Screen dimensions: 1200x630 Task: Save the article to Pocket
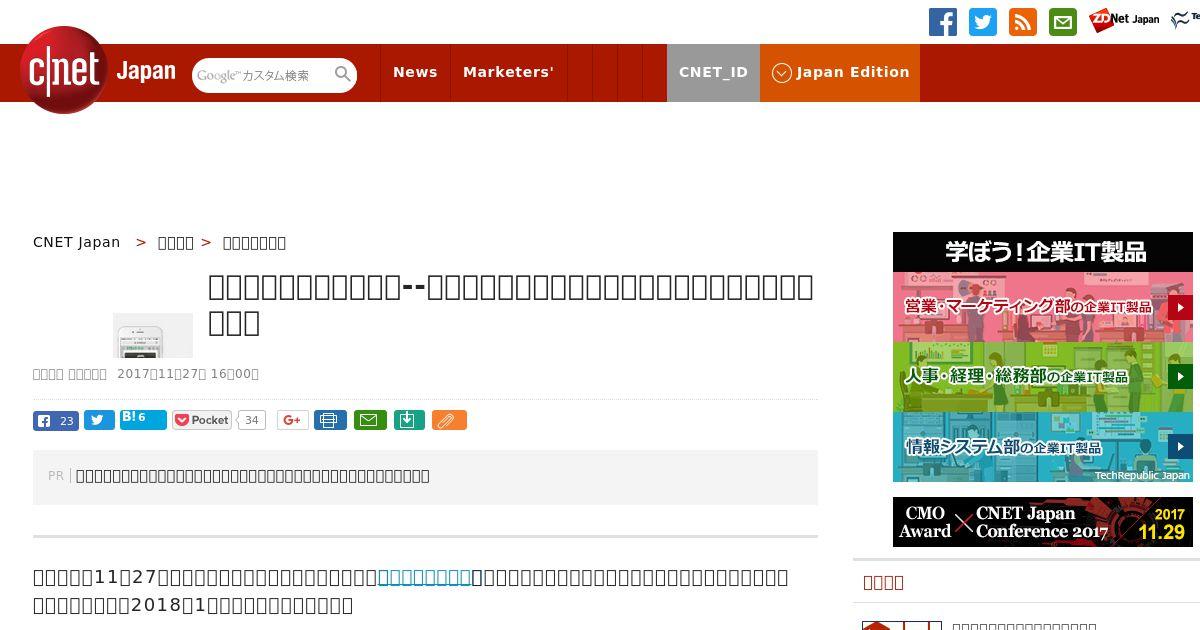click(202, 420)
